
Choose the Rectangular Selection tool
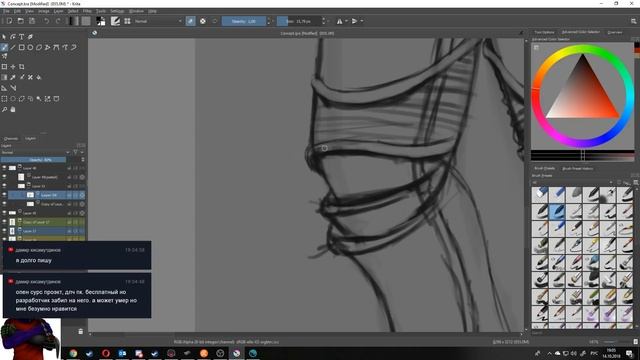(x=4, y=99)
